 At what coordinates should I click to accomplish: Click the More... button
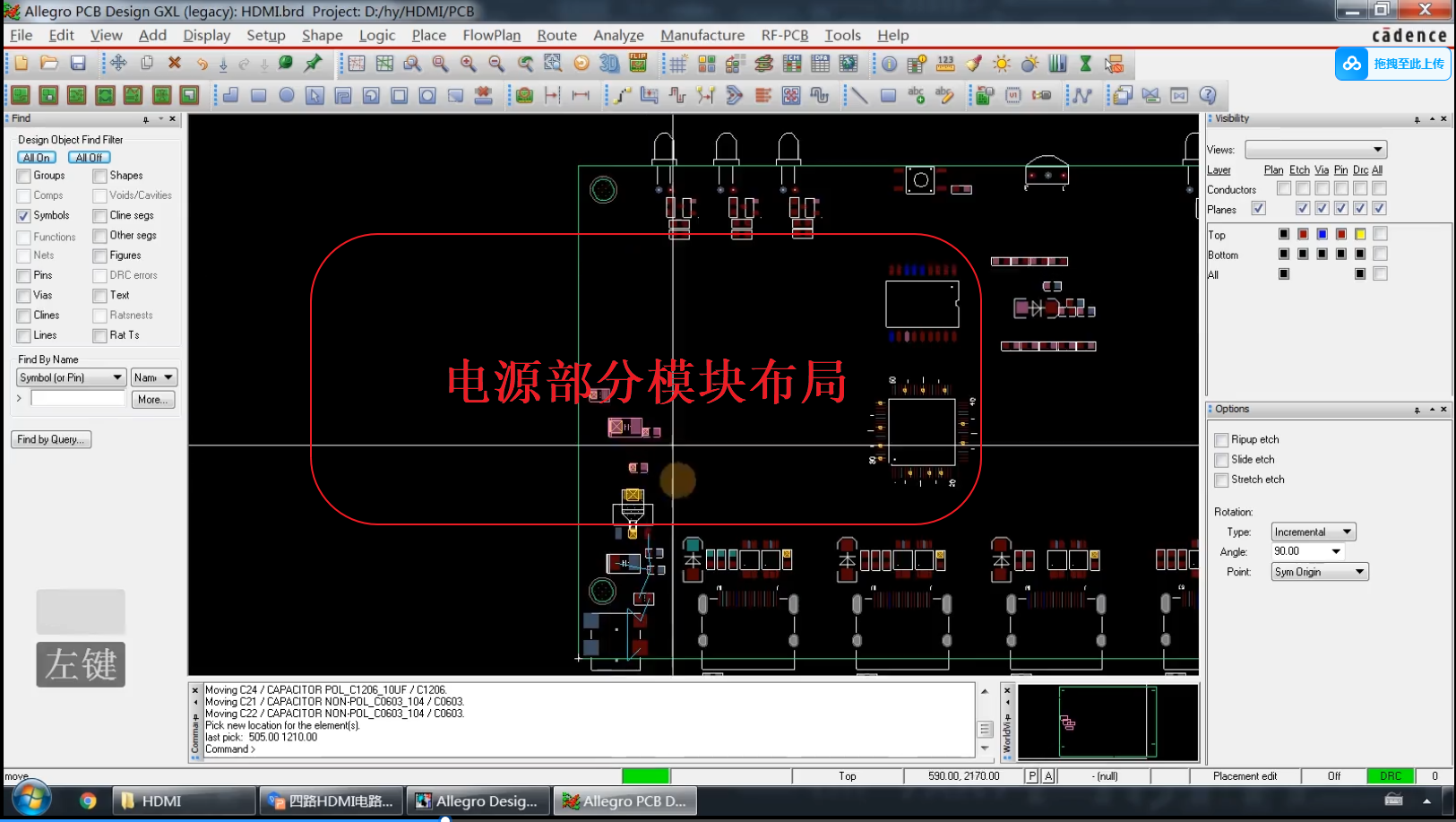tap(152, 400)
